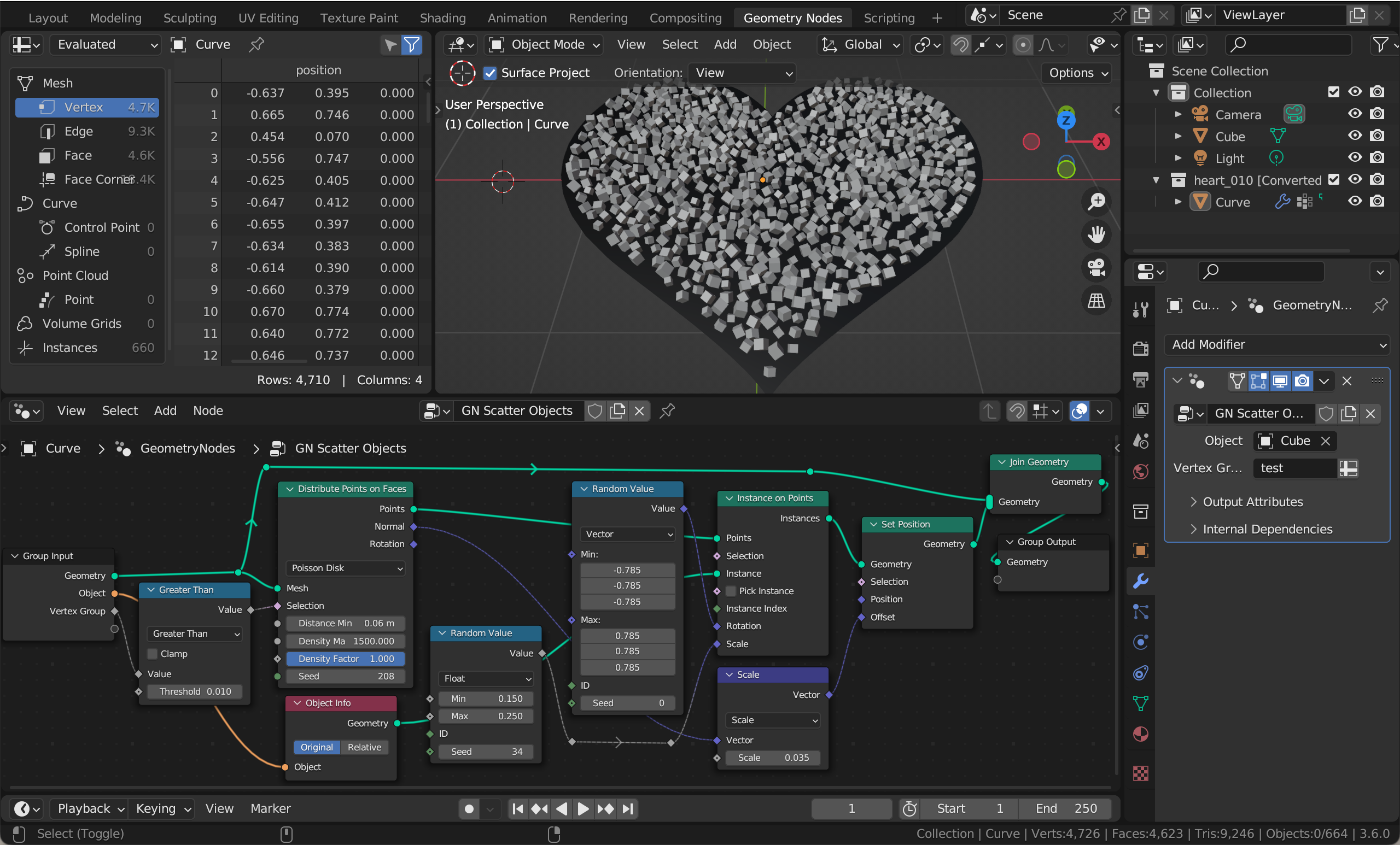Toggle Clamp checkbox in Greater Than node
Viewport: 1400px width, 845px height.
tap(152, 654)
